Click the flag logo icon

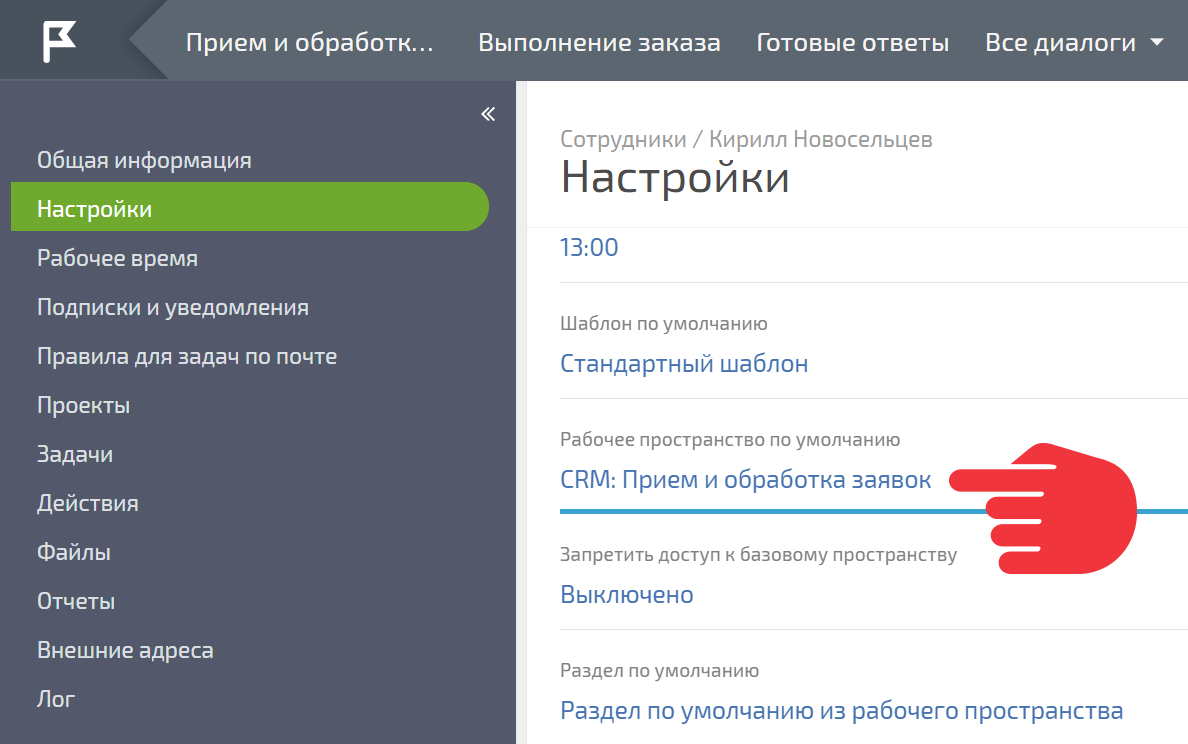tap(59, 41)
